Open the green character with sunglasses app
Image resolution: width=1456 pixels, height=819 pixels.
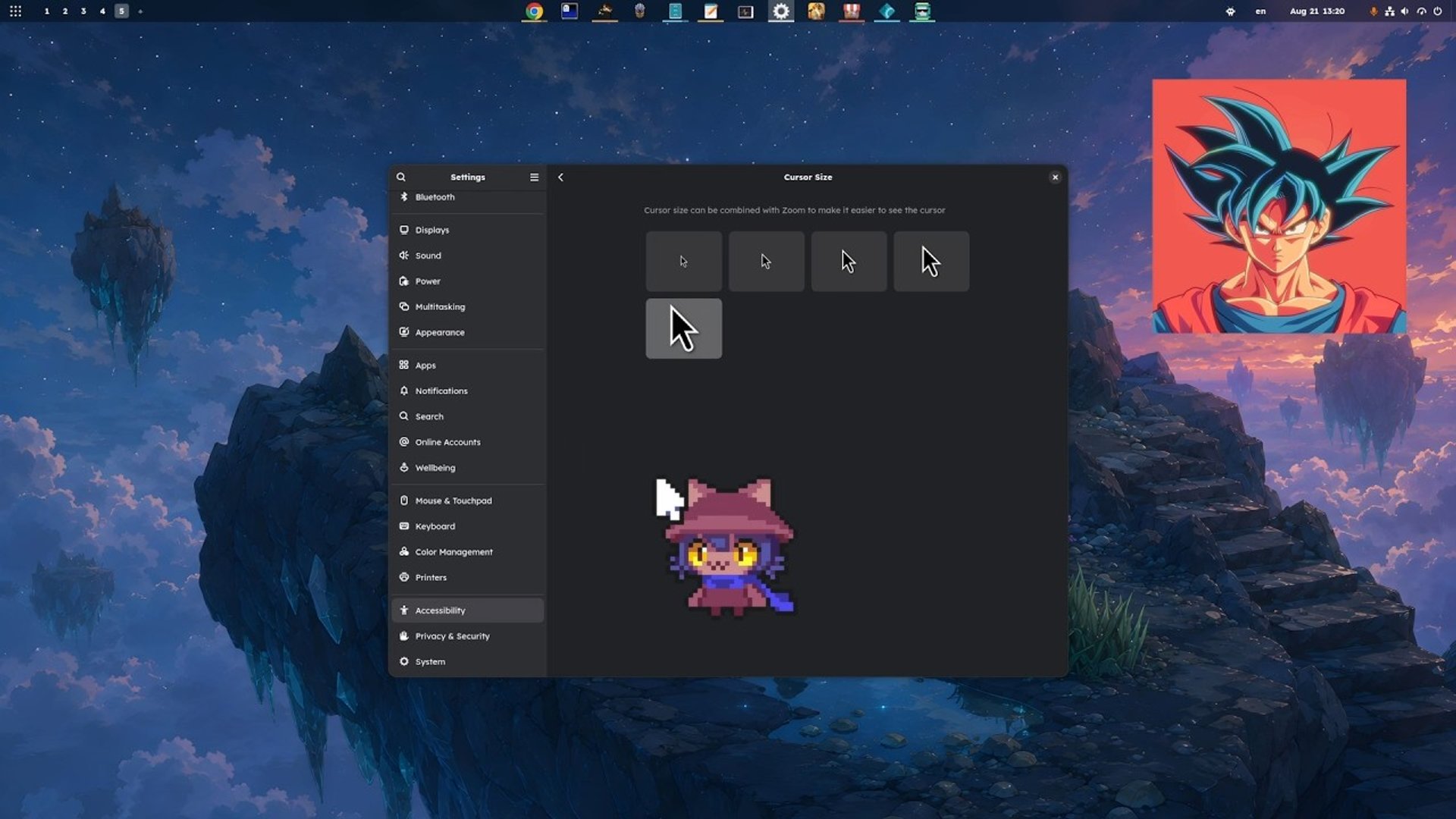pyautogui.click(x=922, y=11)
